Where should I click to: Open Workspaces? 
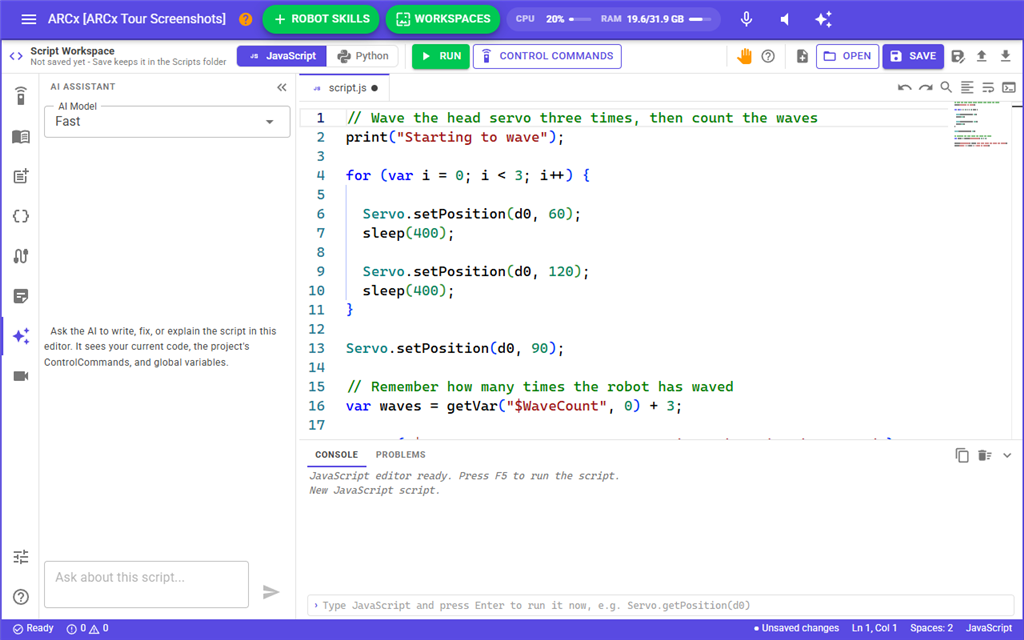click(443, 19)
